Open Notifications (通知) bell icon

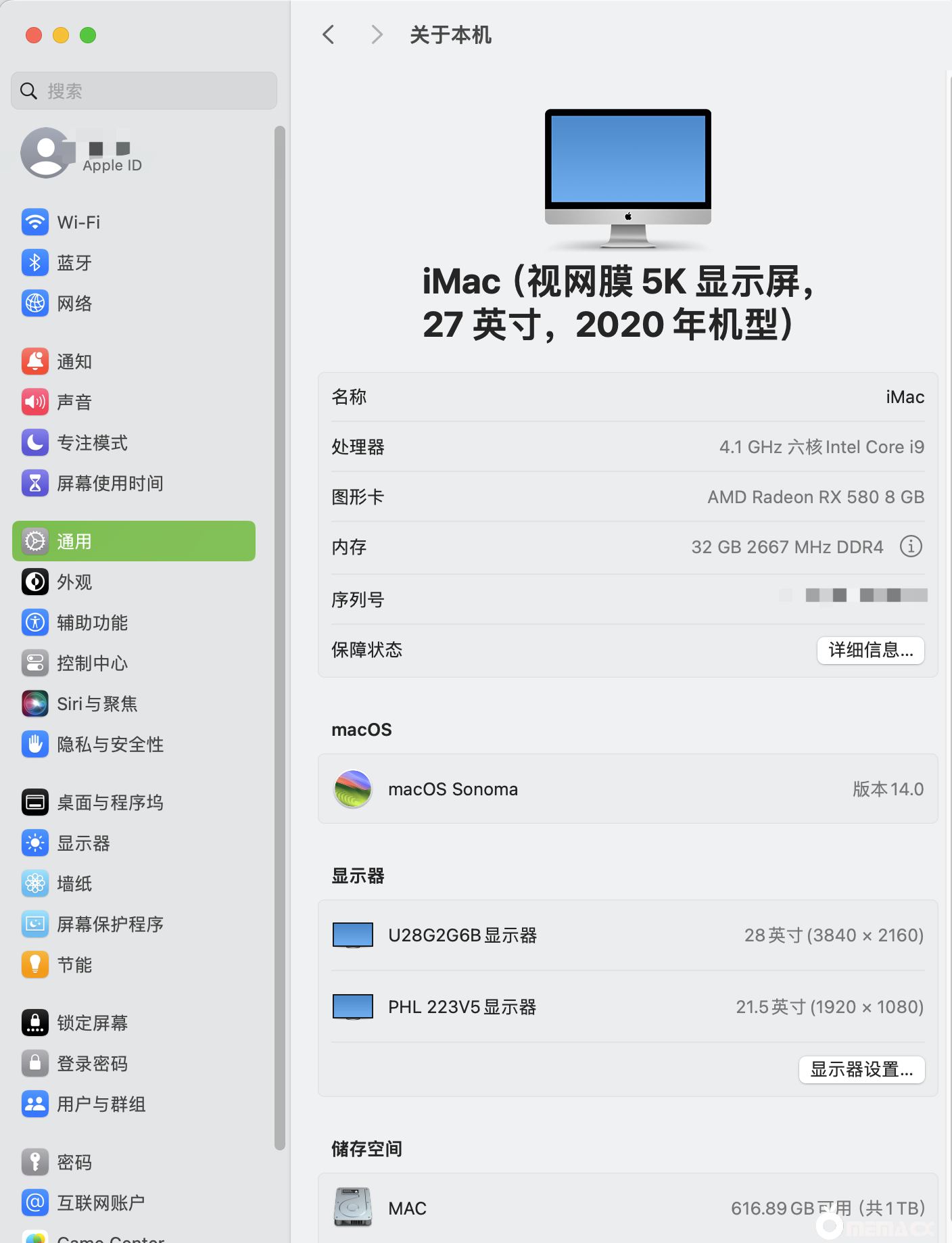point(34,361)
